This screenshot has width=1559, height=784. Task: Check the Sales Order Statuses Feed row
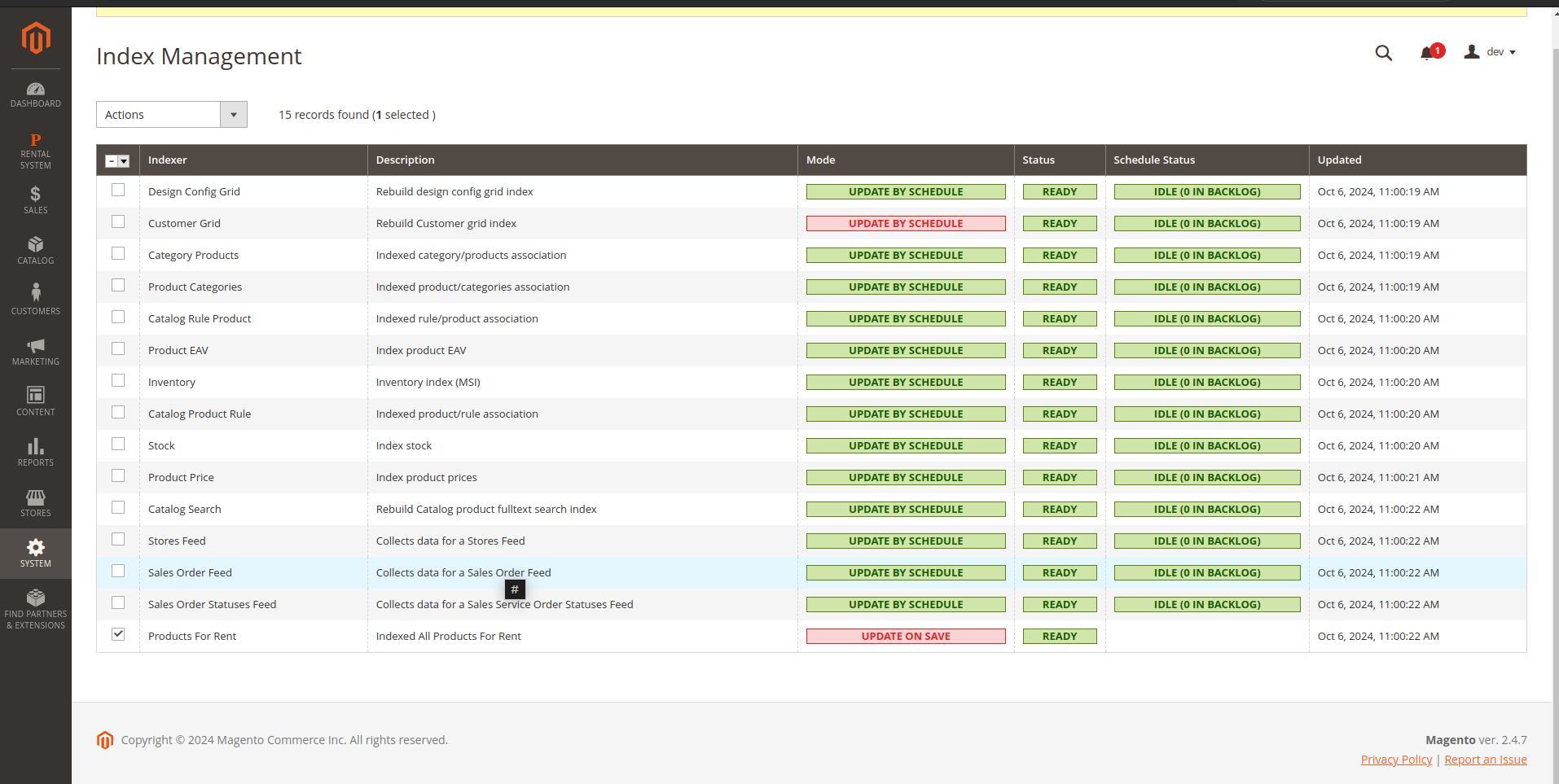pos(118,602)
